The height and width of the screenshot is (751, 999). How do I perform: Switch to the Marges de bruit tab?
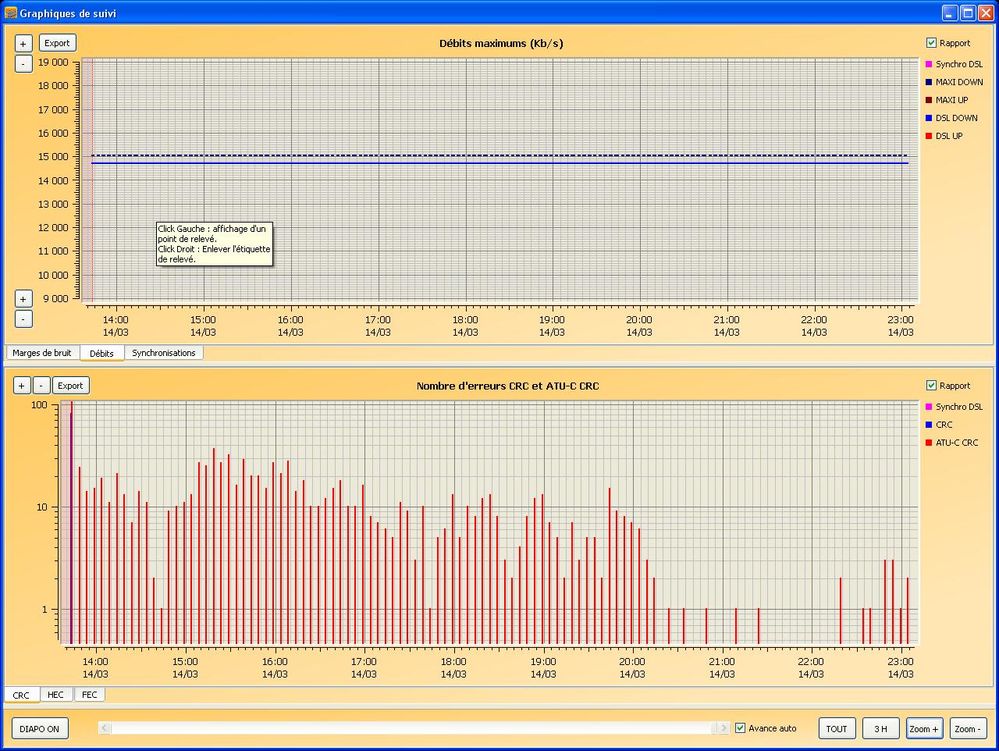click(42, 353)
